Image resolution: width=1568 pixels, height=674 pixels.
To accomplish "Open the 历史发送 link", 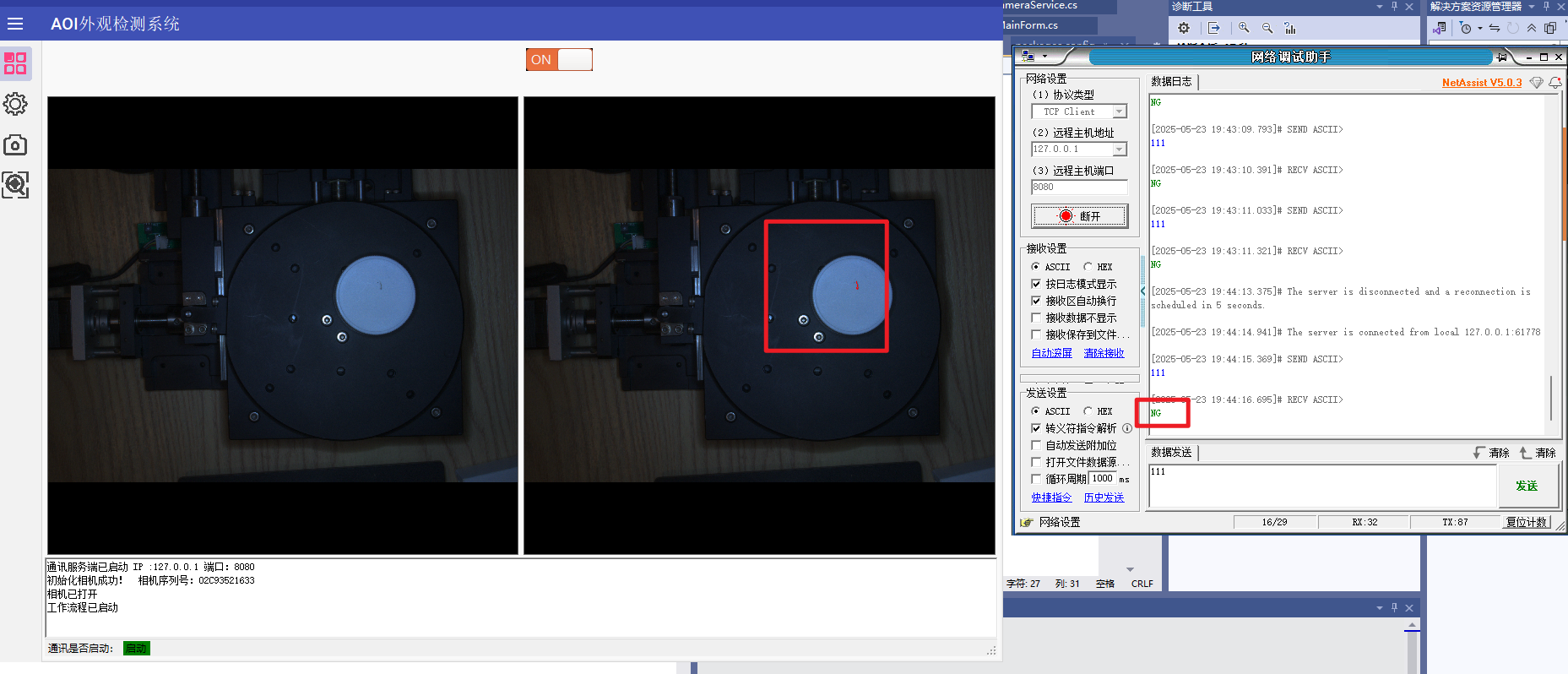I will pos(1104,497).
